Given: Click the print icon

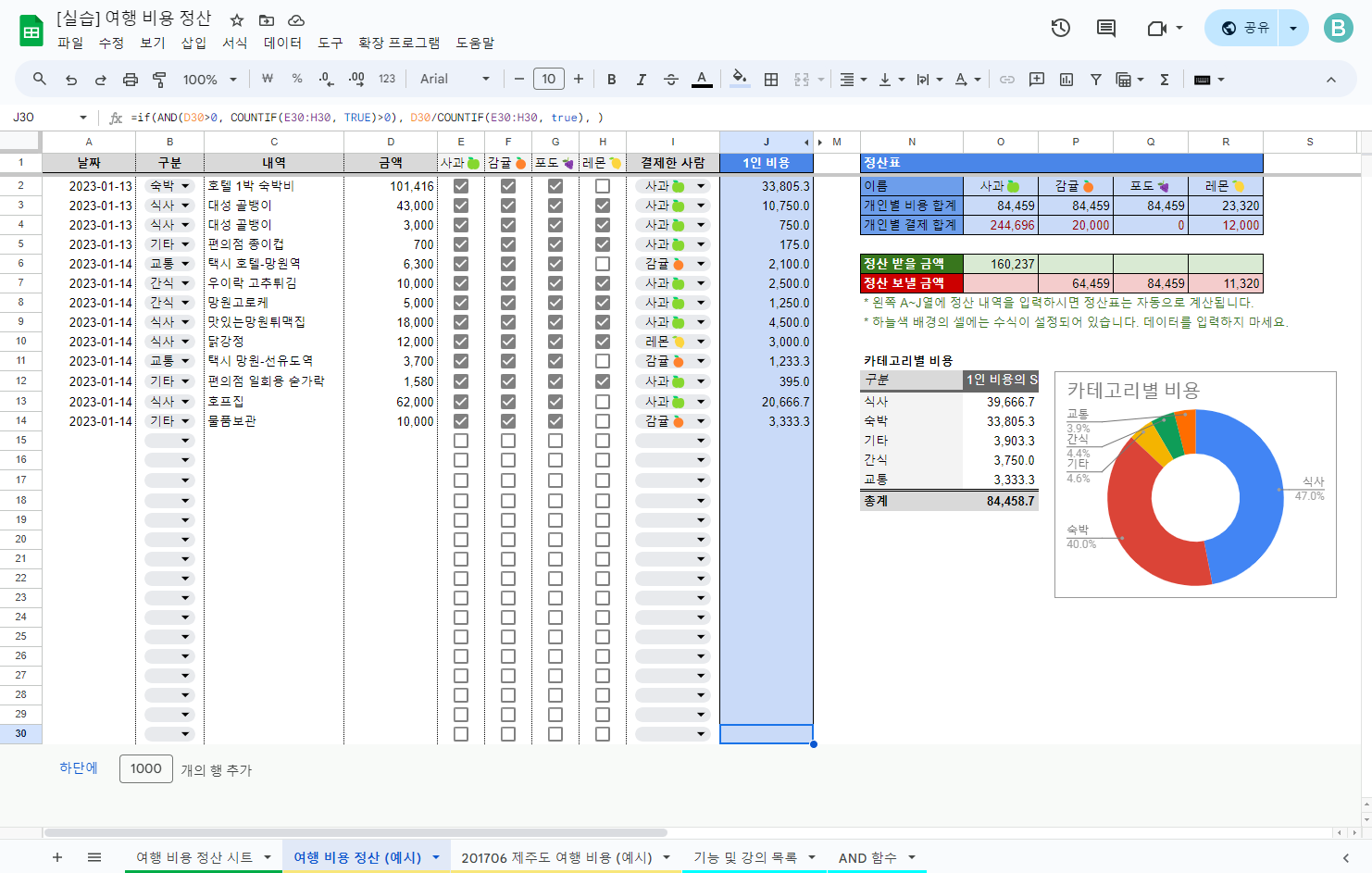Looking at the screenshot, I should [x=131, y=80].
